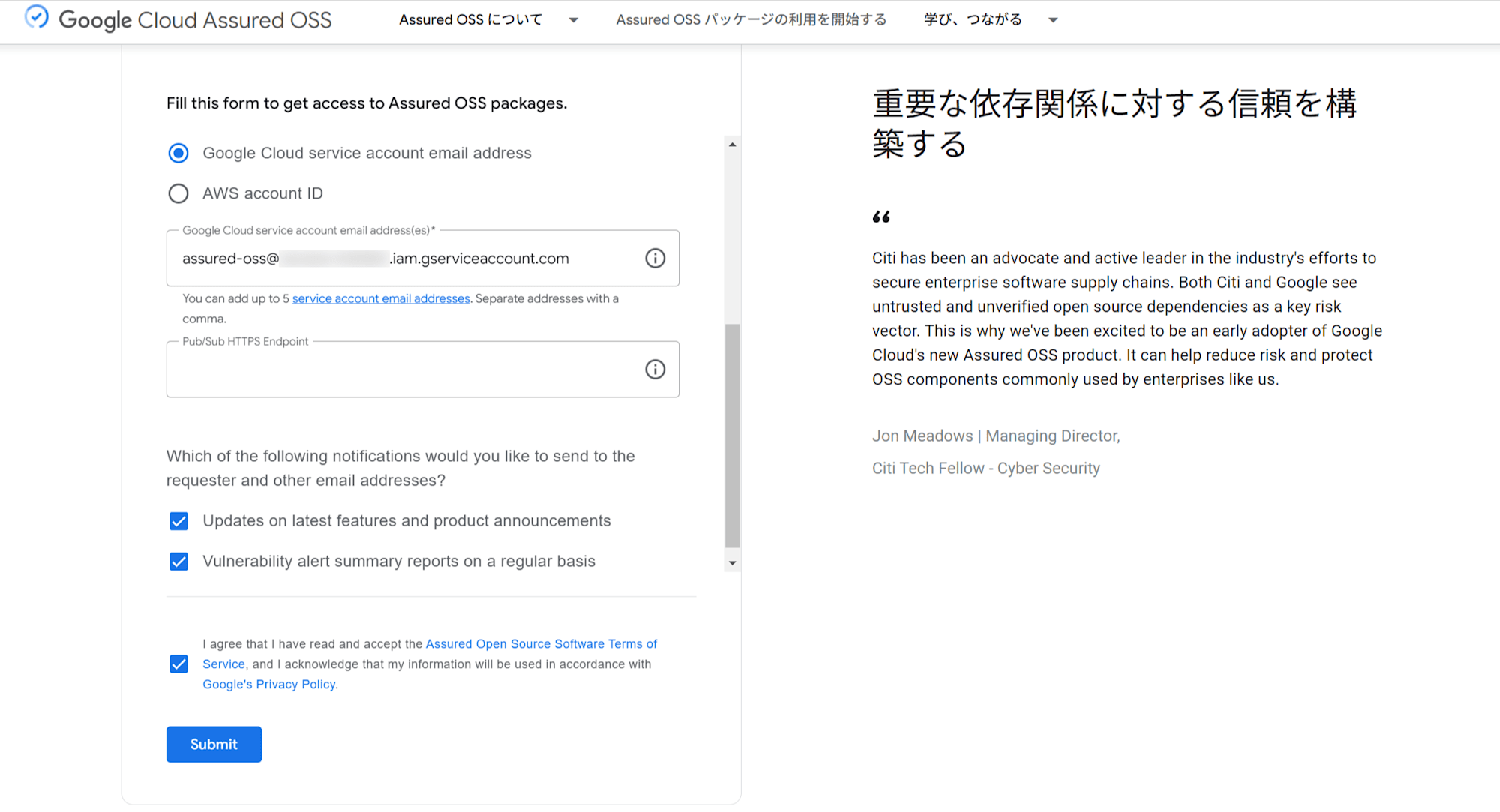Viewport: 1500px width, 812px height.
Task: Select the AWS account ID radio button
Action: click(x=180, y=193)
